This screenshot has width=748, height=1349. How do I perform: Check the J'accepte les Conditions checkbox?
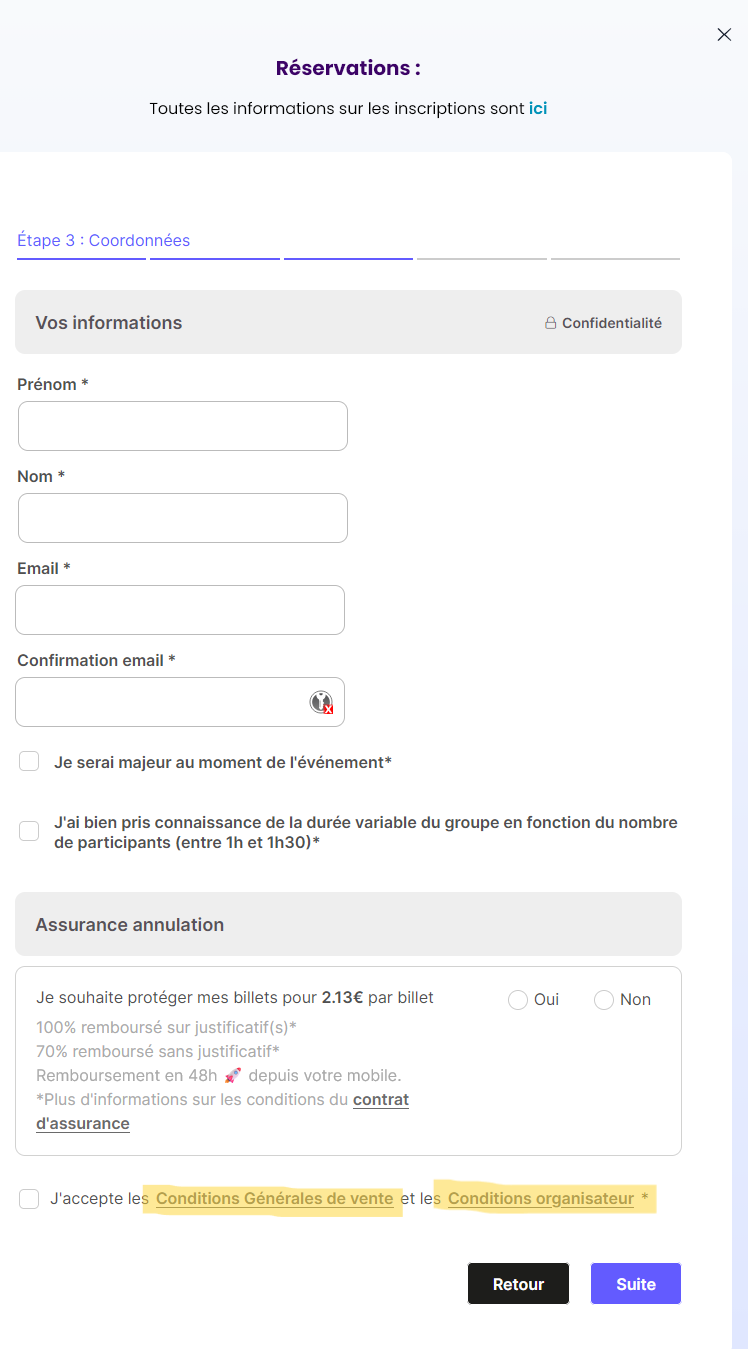[29, 1198]
